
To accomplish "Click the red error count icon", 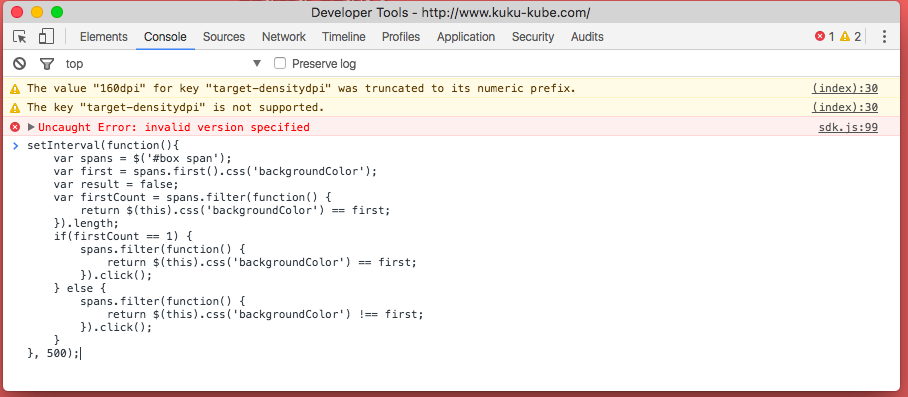I will pyautogui.click(x=819, y=36).
